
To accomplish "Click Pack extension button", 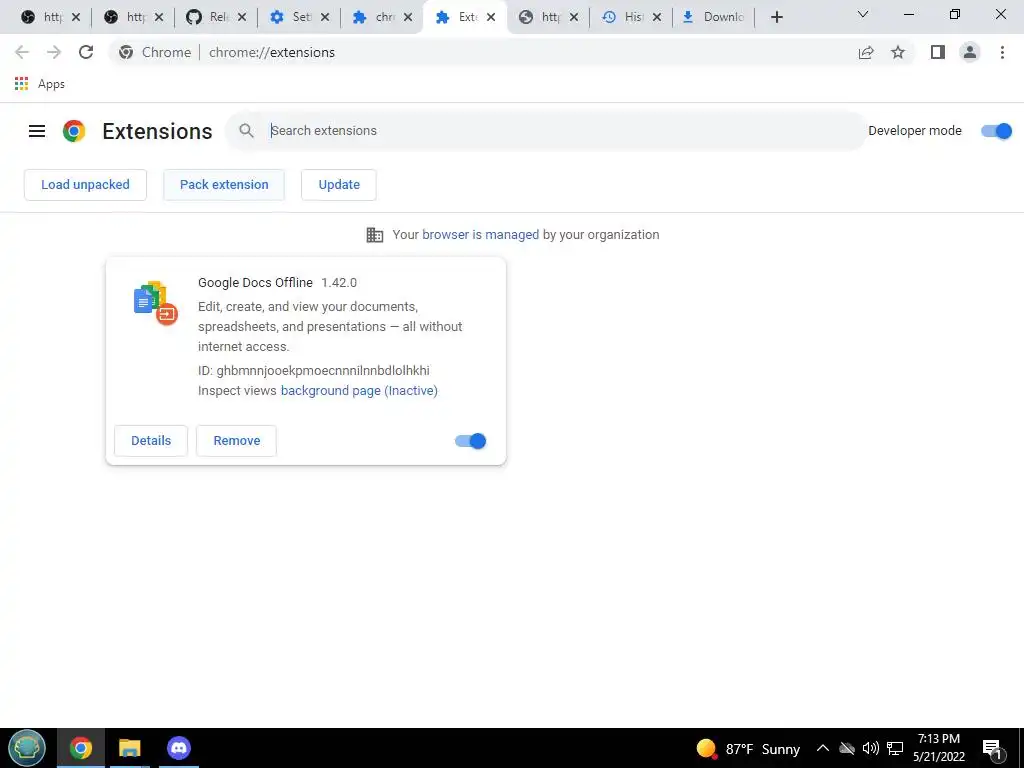I will tap(224, 185).
